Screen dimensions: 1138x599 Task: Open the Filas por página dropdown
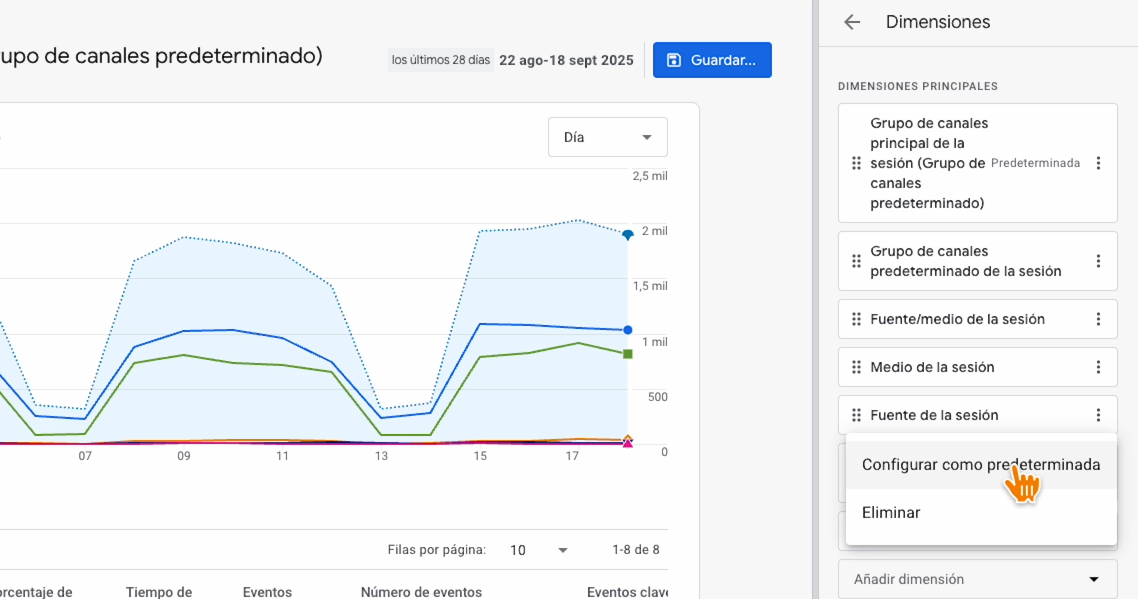(539, 550)
